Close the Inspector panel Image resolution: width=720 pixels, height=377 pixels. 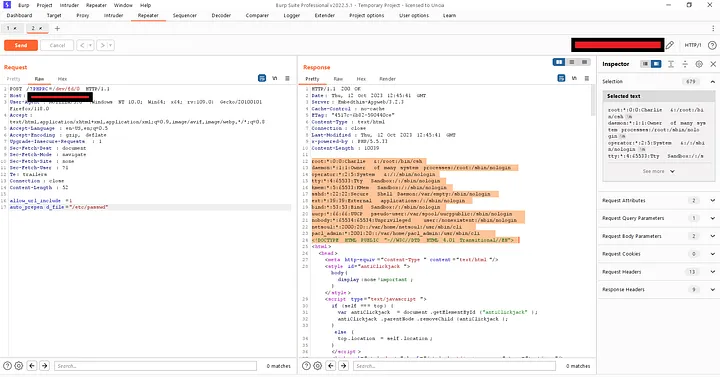tap(713, 64)
